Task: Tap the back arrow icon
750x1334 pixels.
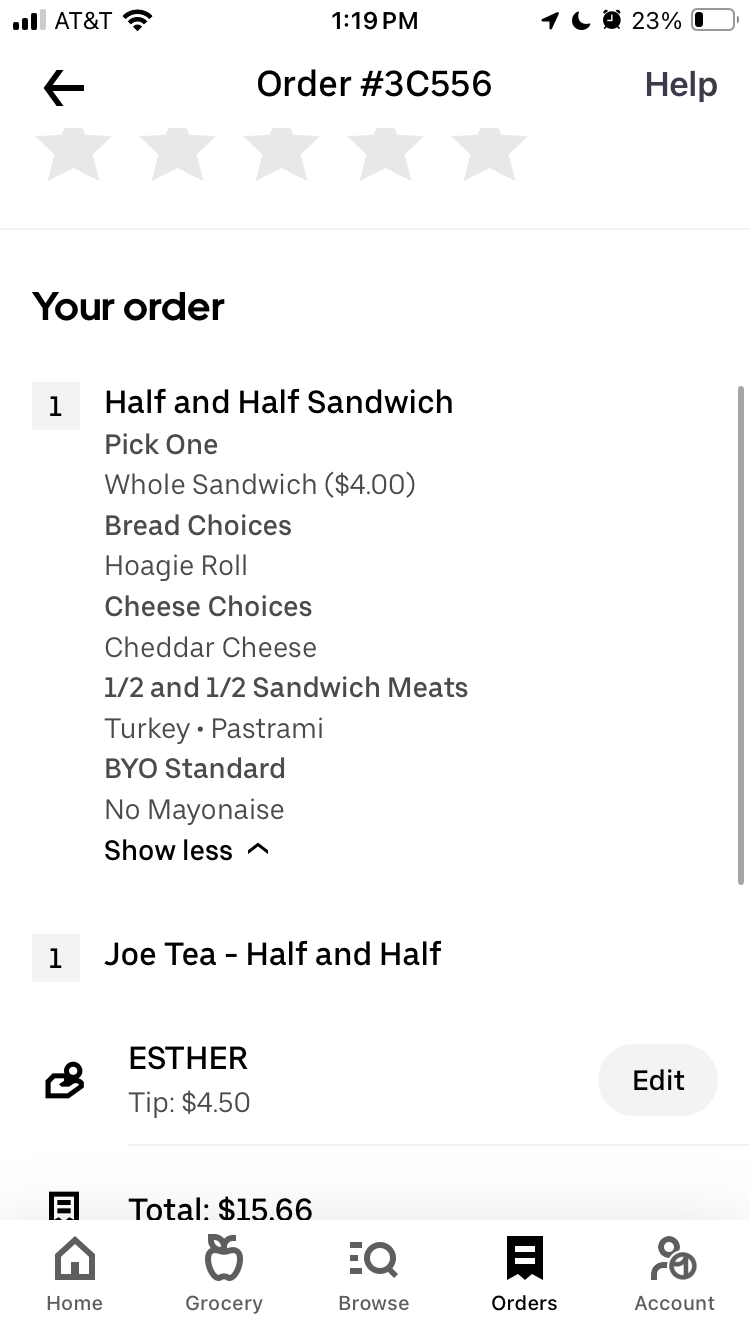Action: tap(64, 88)
